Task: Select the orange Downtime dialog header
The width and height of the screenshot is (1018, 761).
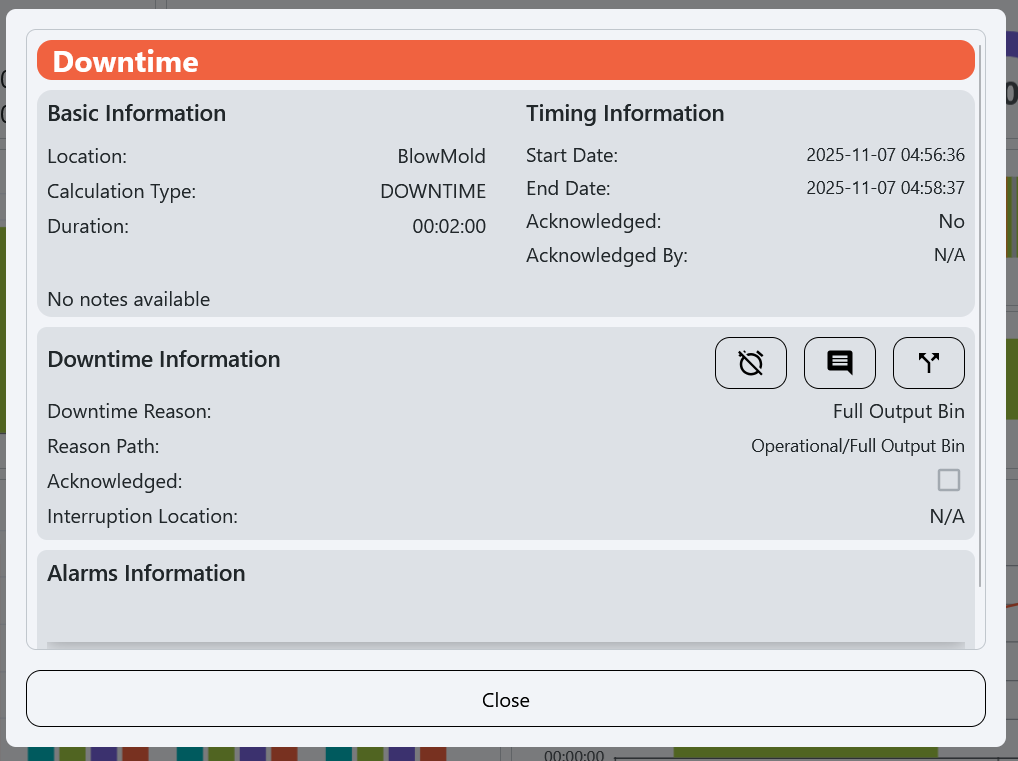Action: coord(505,59)
